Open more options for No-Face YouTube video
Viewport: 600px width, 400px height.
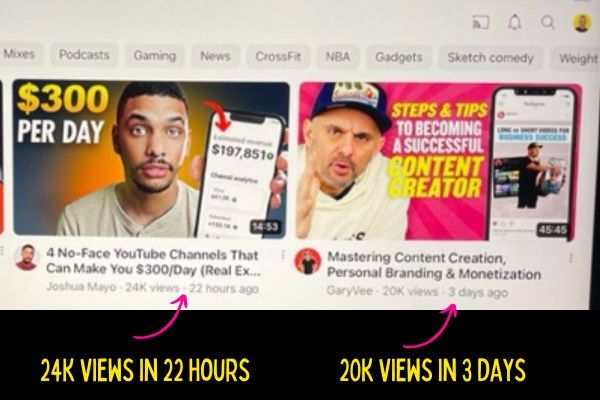click(x=282, y=255)
